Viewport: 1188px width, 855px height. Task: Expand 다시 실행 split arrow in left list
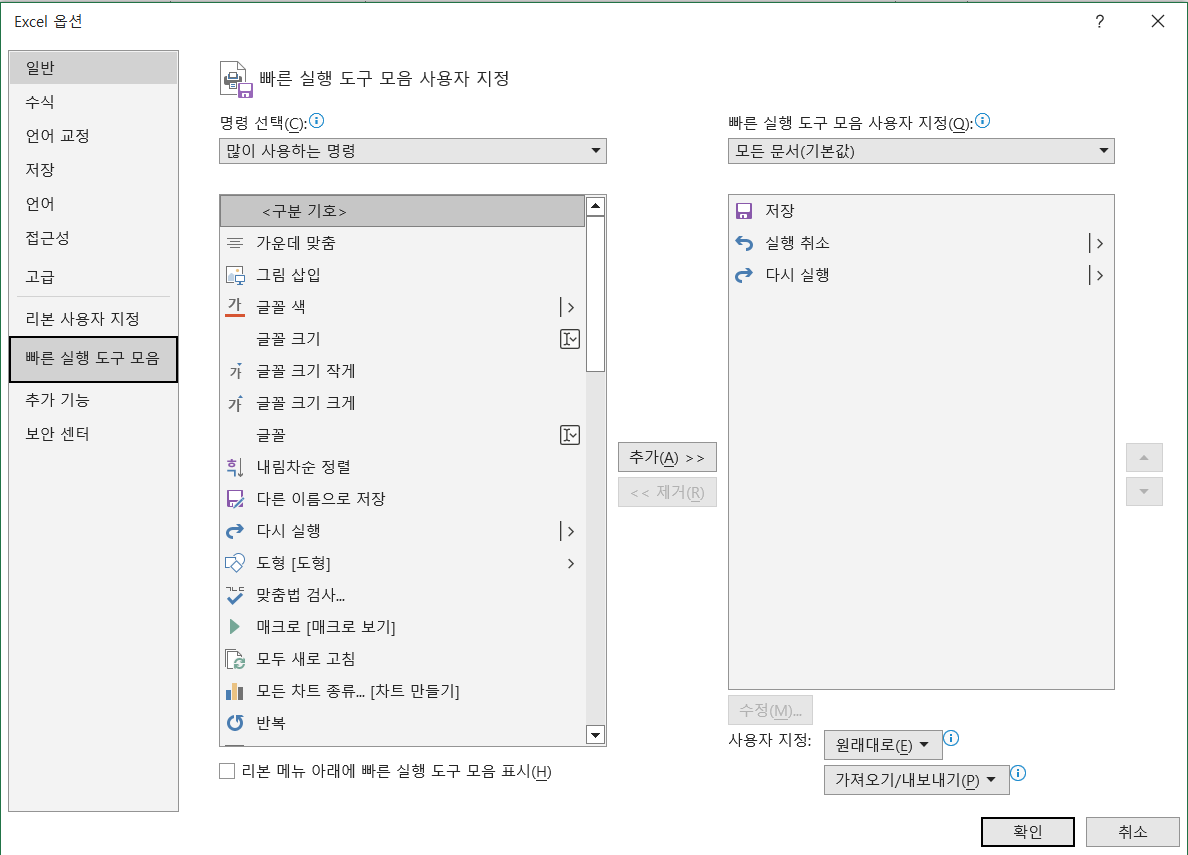coord(570,531)
